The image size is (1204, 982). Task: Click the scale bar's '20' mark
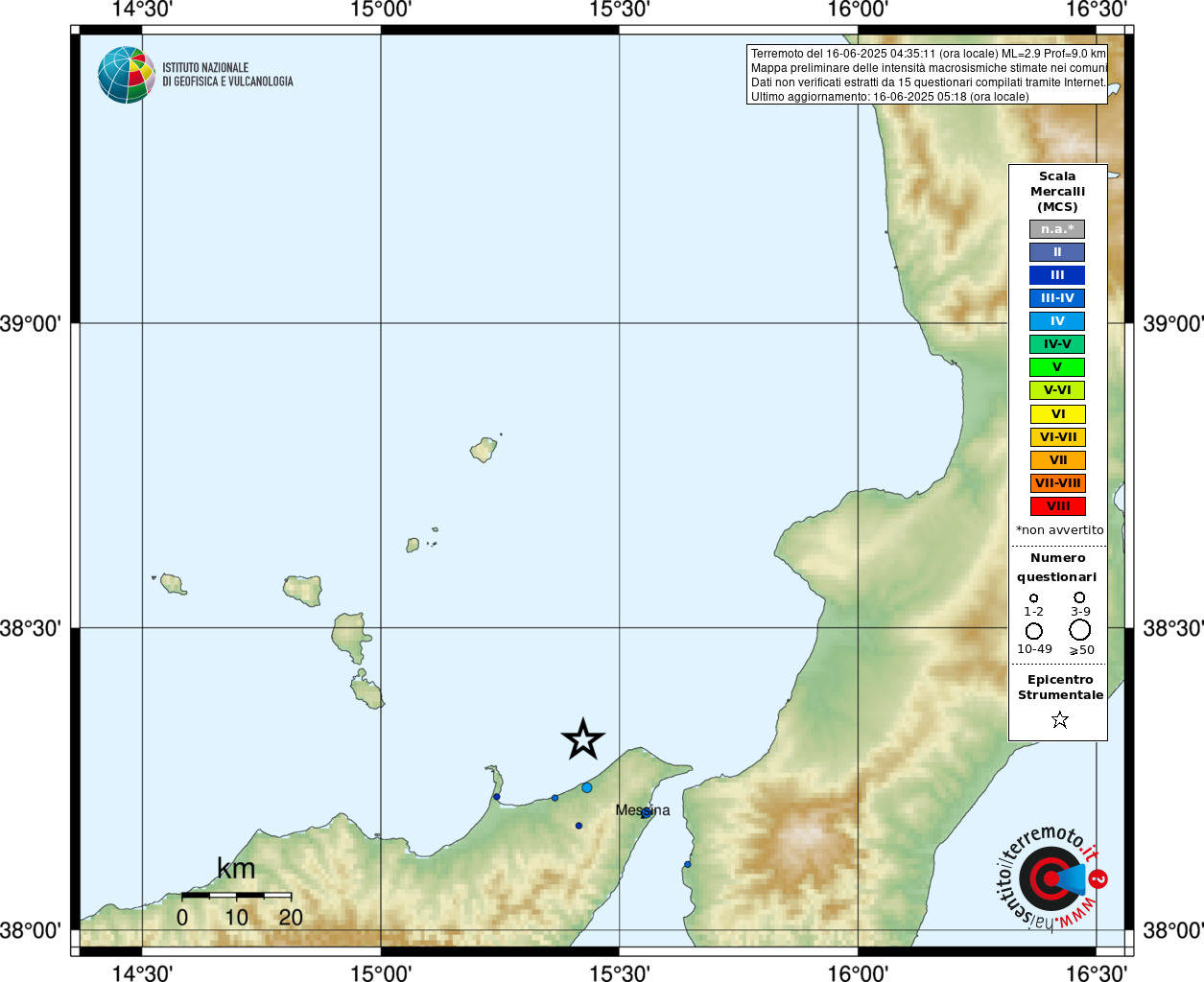[291, 918]
